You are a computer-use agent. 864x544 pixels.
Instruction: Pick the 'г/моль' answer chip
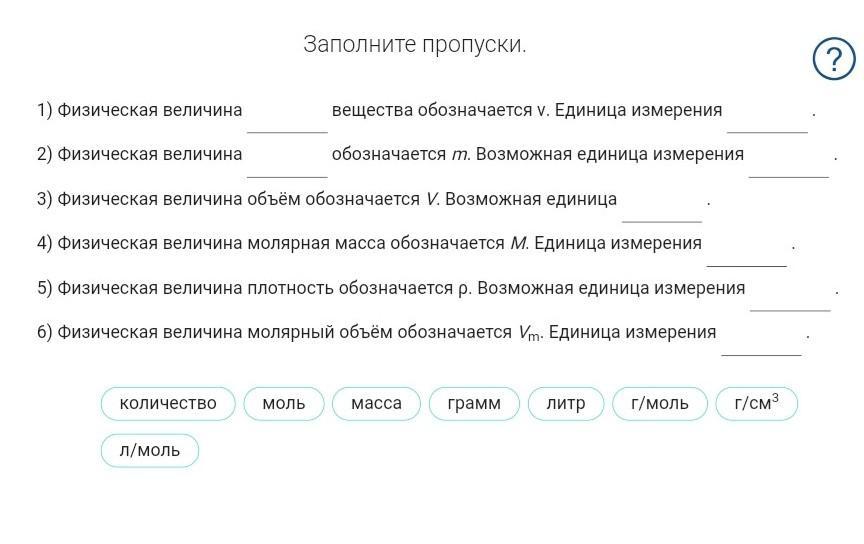coord(660,404)
